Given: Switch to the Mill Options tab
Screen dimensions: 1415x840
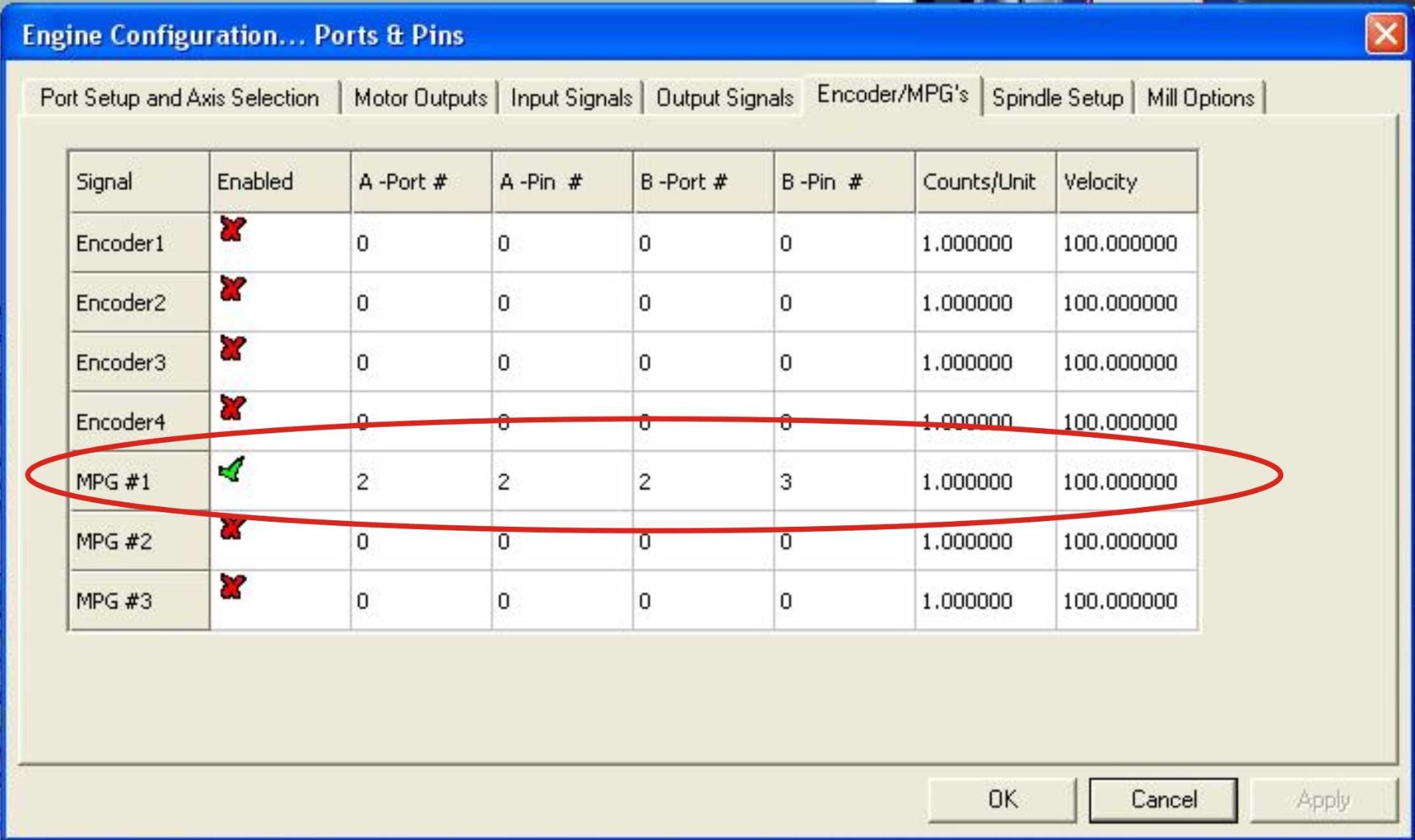Looking at the screenshot, I should point(1199,97).
